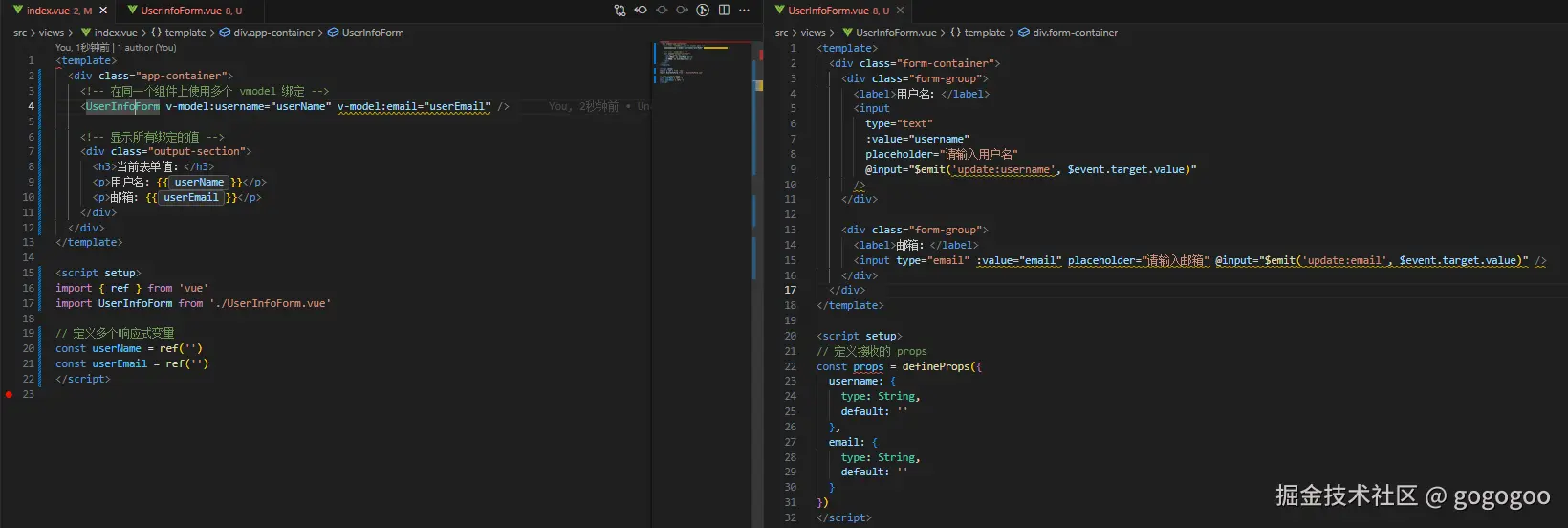Expand the div.app-container breadcrumb

click(x=273, y=33)
